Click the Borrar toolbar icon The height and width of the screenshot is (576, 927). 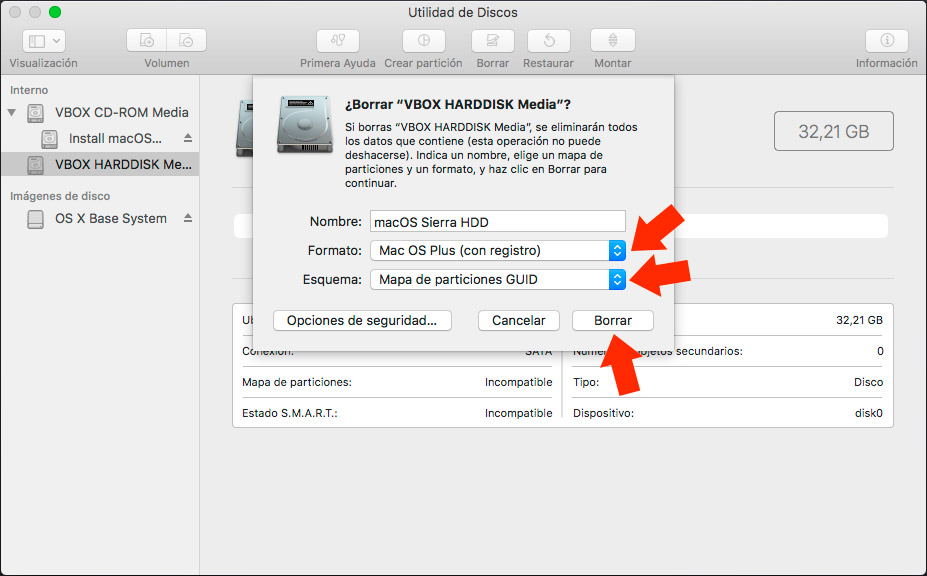pyautogui.click(x=492, y=40)
